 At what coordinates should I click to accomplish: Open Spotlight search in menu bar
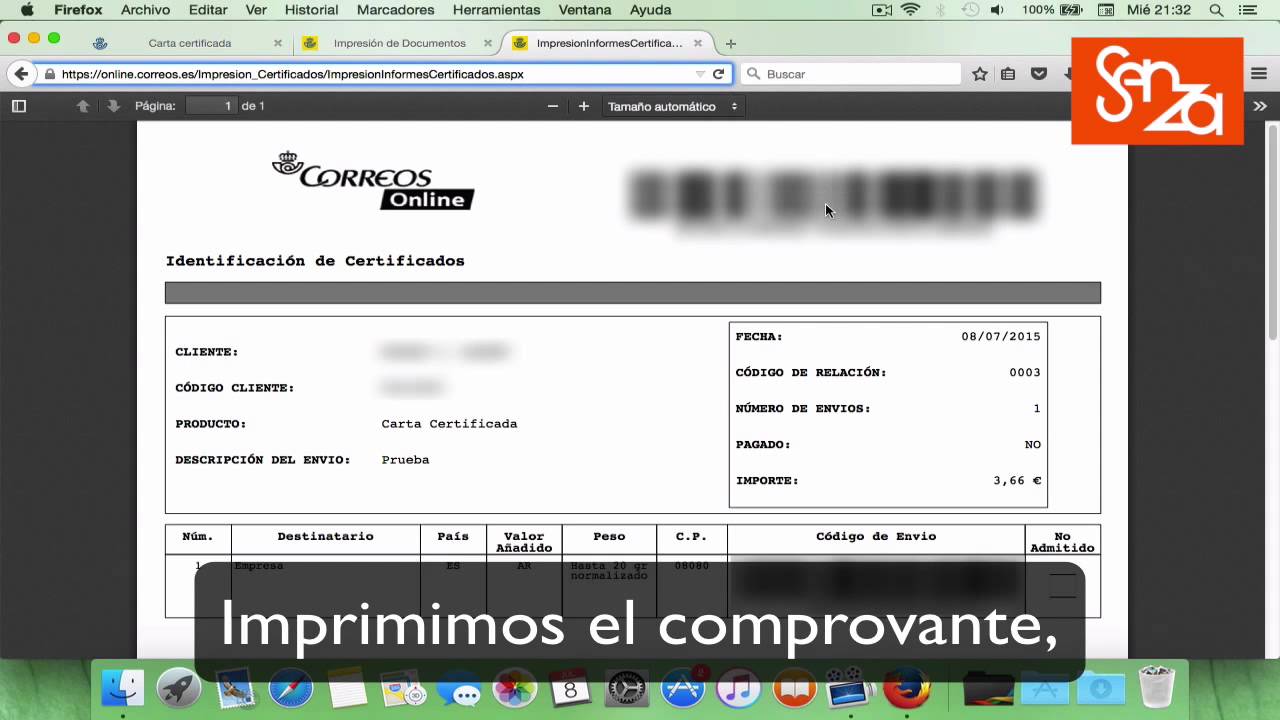[1216, 10]
